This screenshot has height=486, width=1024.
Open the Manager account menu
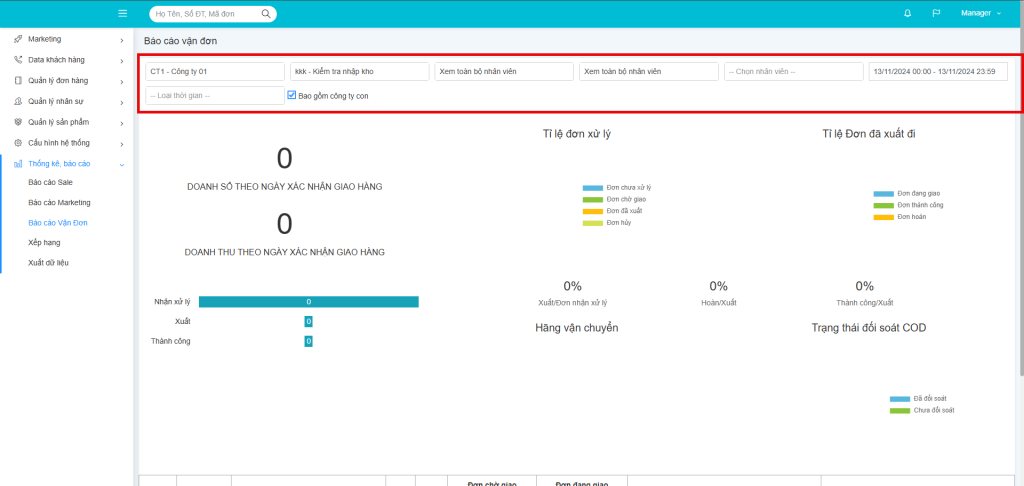[x=980, y=13]
